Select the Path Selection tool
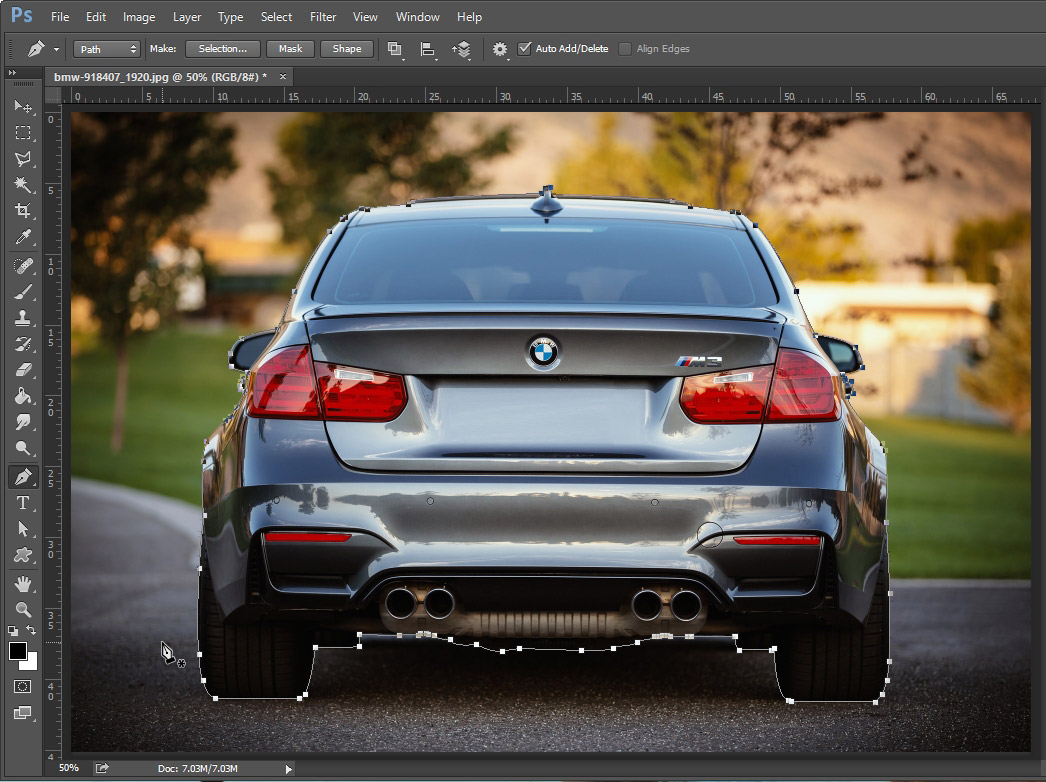 point(23,529)
